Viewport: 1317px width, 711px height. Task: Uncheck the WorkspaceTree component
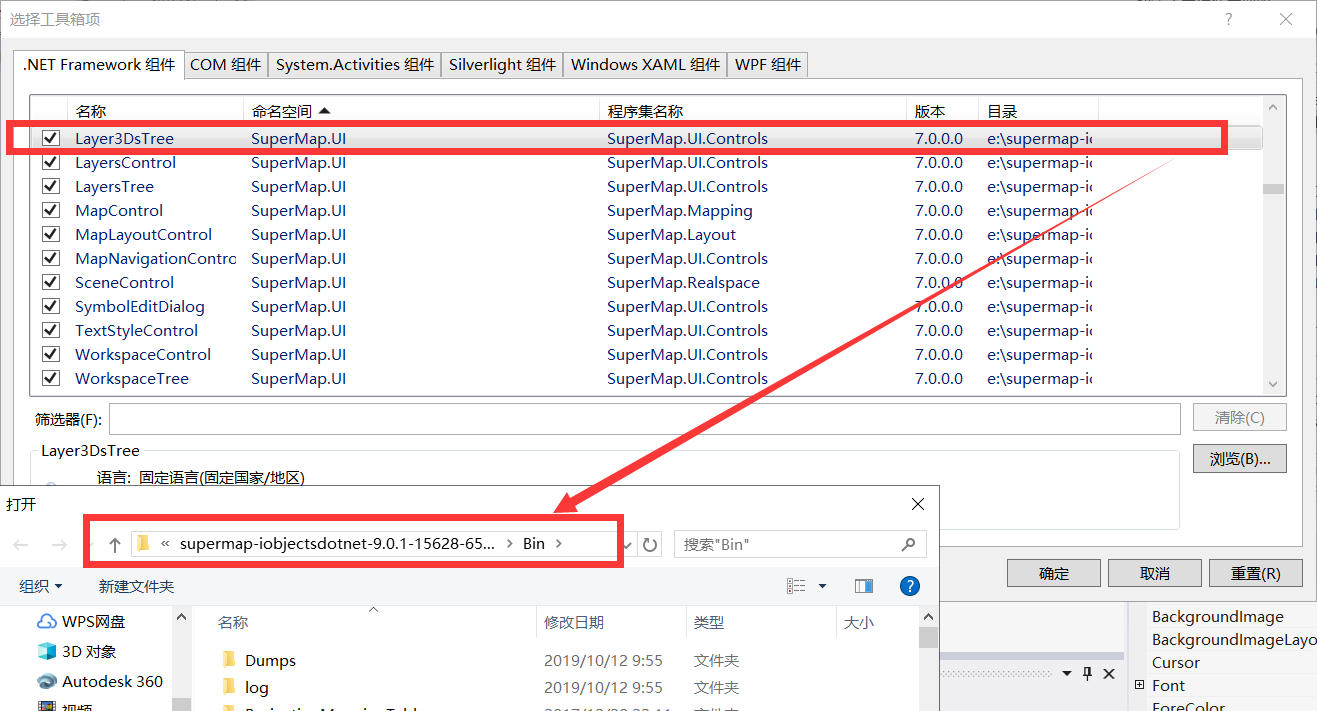pos(51,379)
